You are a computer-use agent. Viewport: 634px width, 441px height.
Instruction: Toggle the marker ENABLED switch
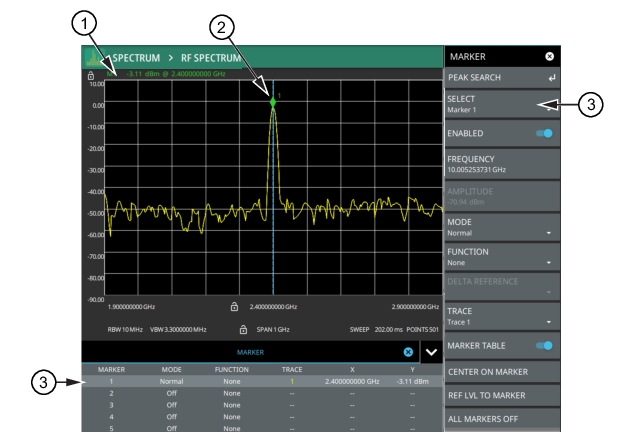(x=543, y=132)
